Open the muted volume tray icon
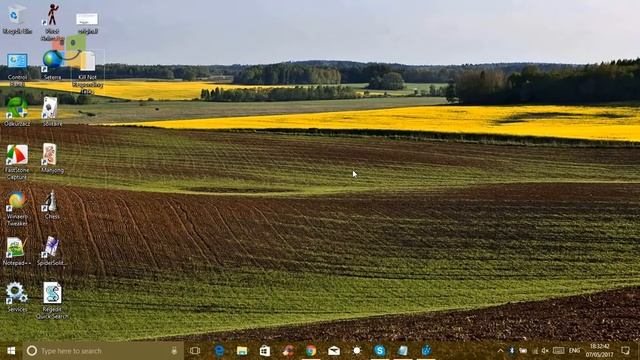Screen dimensions: 640x360 coord(545,351)
